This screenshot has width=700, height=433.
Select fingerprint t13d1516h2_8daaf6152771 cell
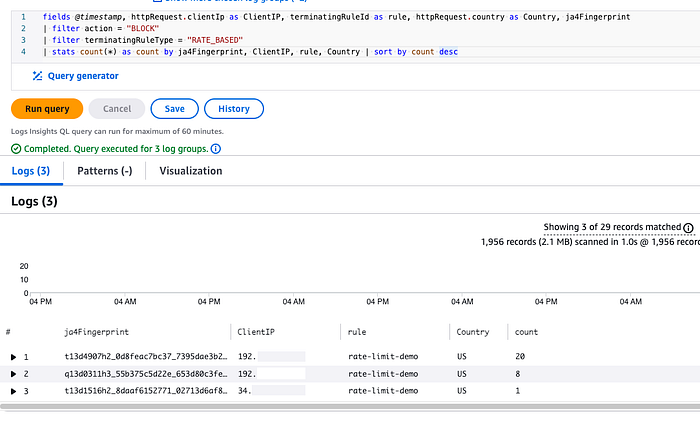(x=146, y=391)
